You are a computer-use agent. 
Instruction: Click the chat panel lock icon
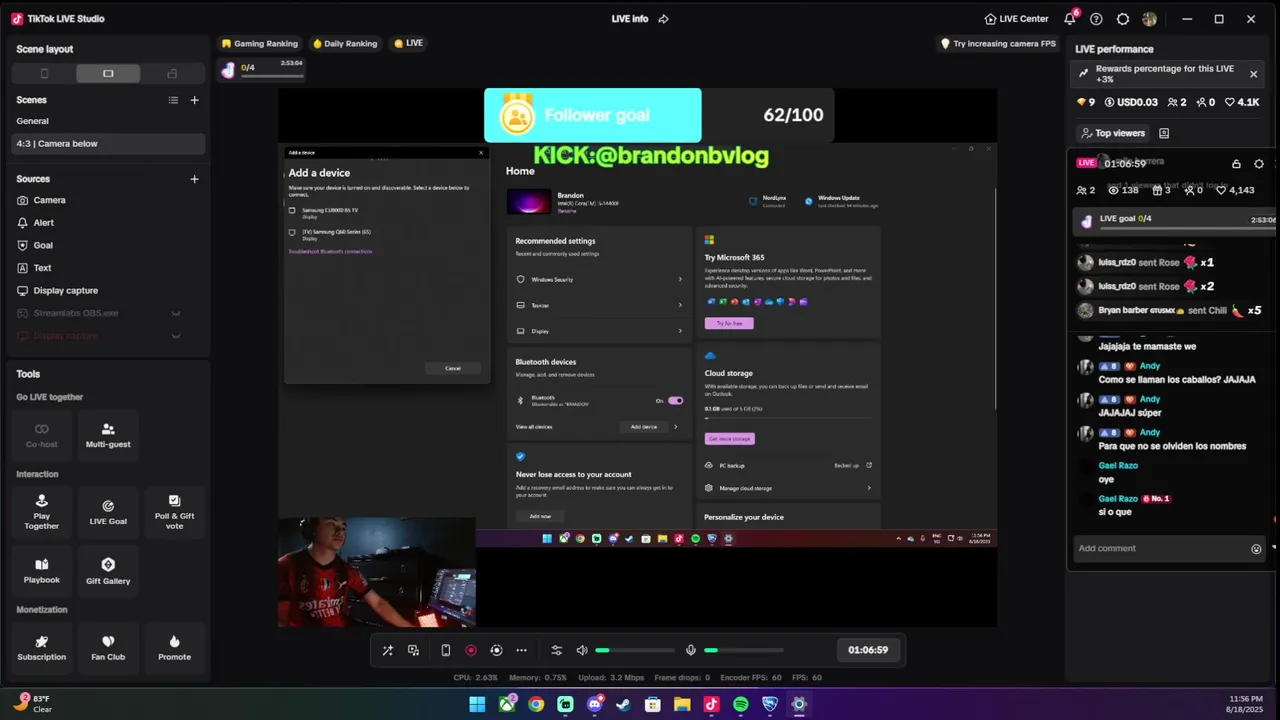[x=1236, y=164]
